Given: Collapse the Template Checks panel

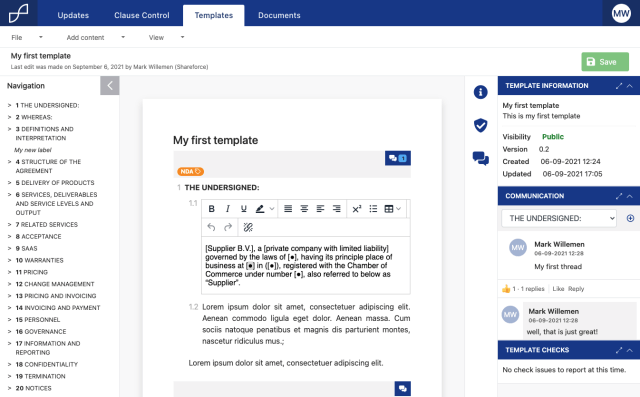Looking at the screenshot, I should click(630, 350).
